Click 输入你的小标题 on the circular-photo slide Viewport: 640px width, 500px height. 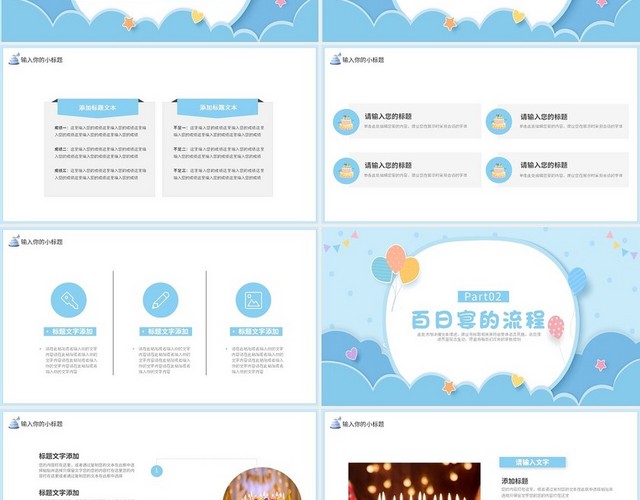click(x=42, y=424)
